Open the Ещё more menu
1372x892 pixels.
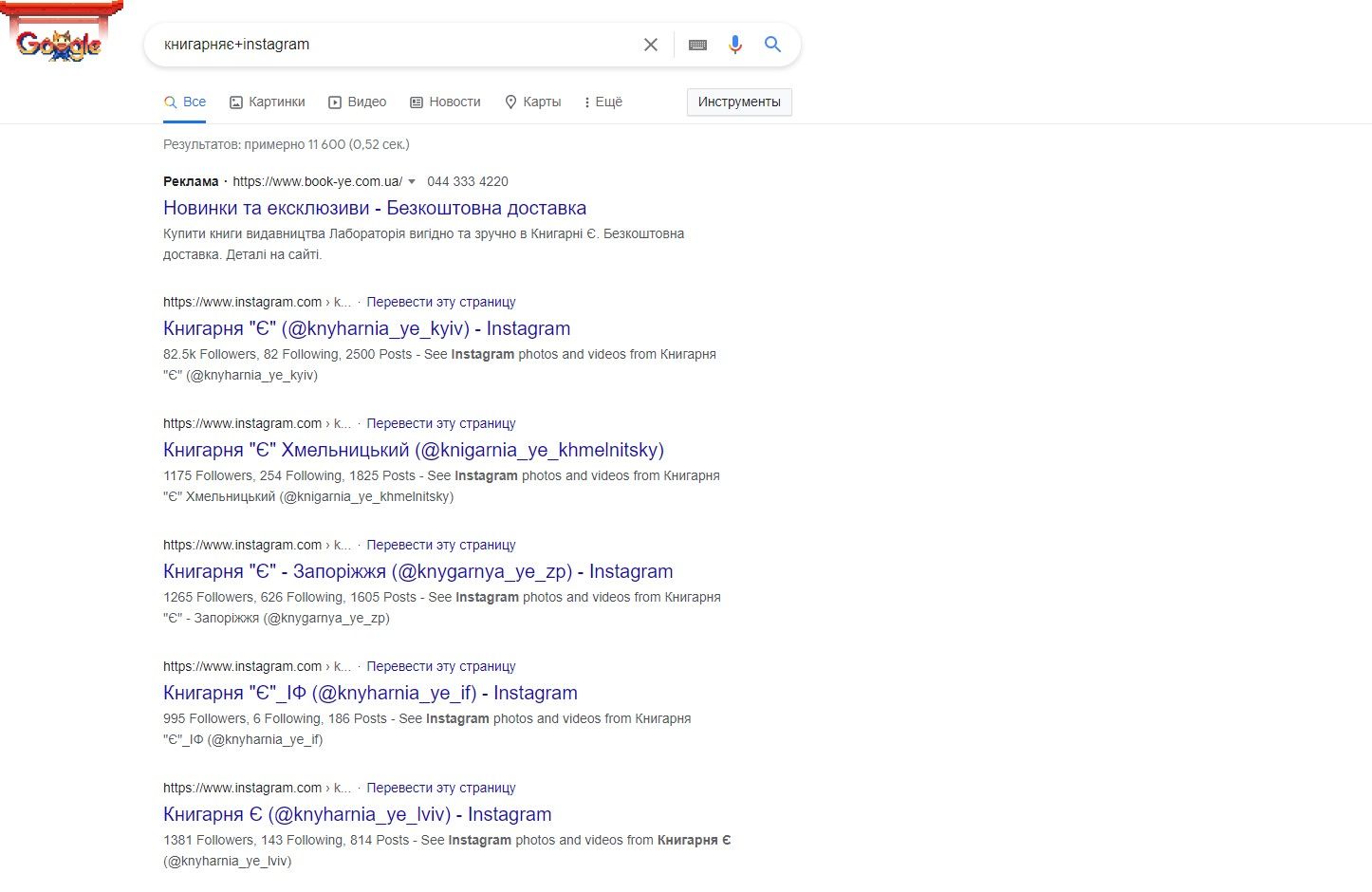[x=603, y=102]
